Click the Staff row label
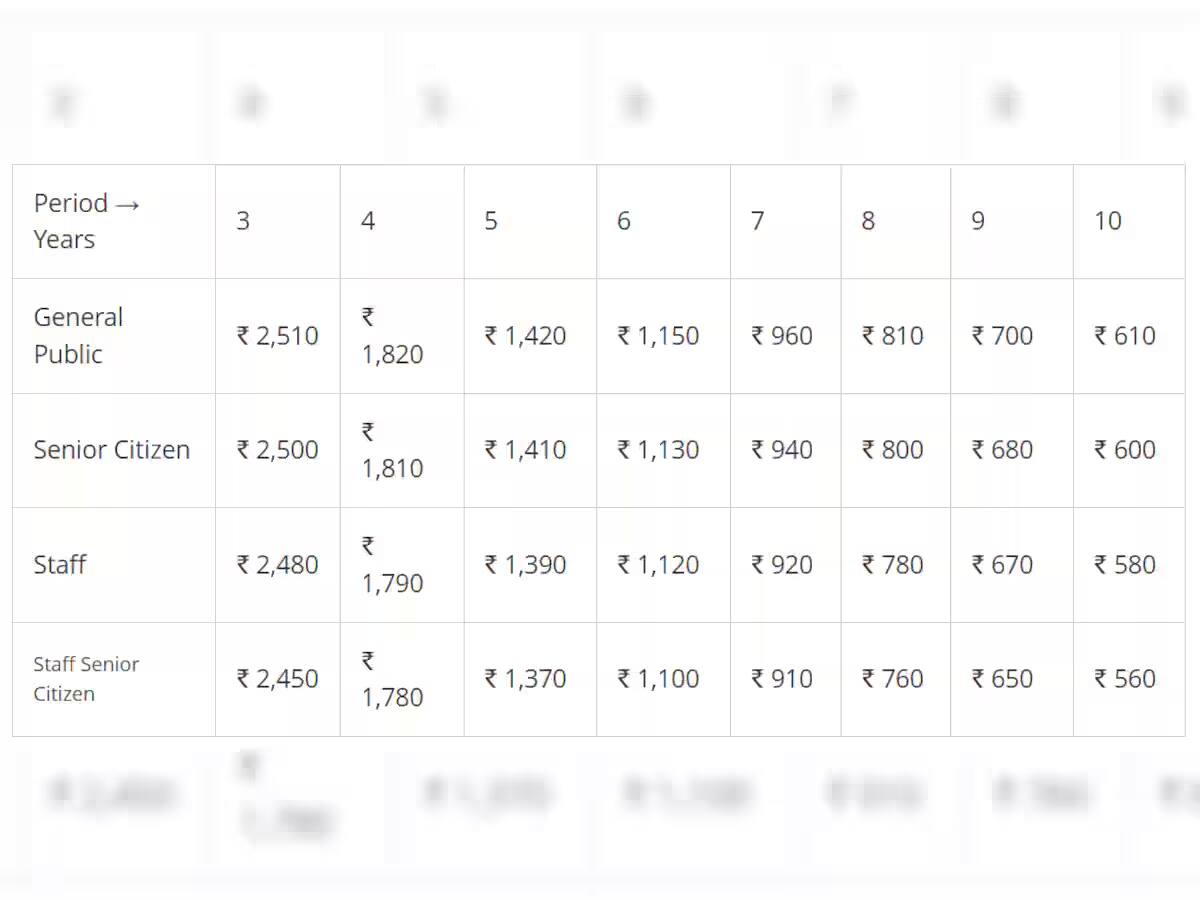The image size is (1200, 900). 60,564
